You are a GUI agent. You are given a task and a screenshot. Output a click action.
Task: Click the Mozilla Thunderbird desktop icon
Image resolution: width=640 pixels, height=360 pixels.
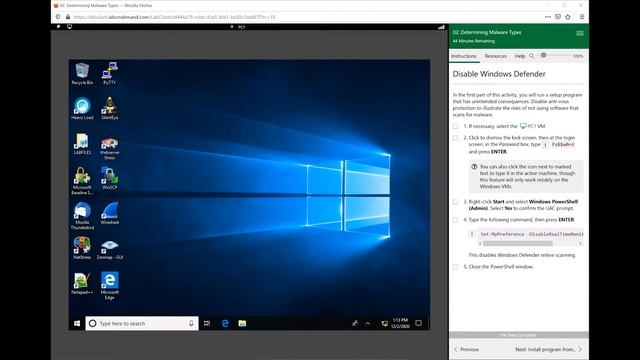point(82,216)
